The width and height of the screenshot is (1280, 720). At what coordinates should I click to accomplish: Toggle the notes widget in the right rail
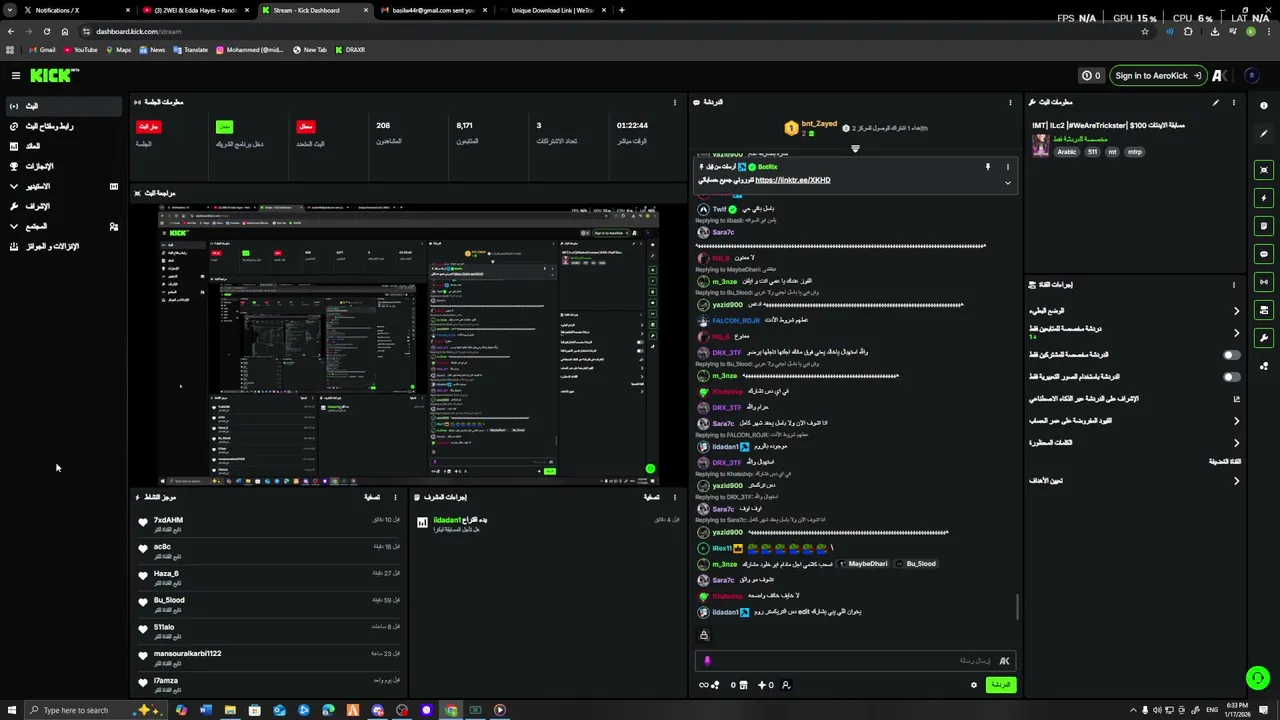tap(1264, 226)
